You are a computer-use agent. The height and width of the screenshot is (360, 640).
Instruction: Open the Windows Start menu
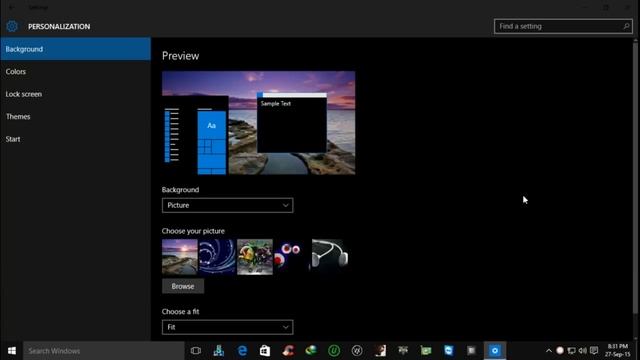[11, 351]
